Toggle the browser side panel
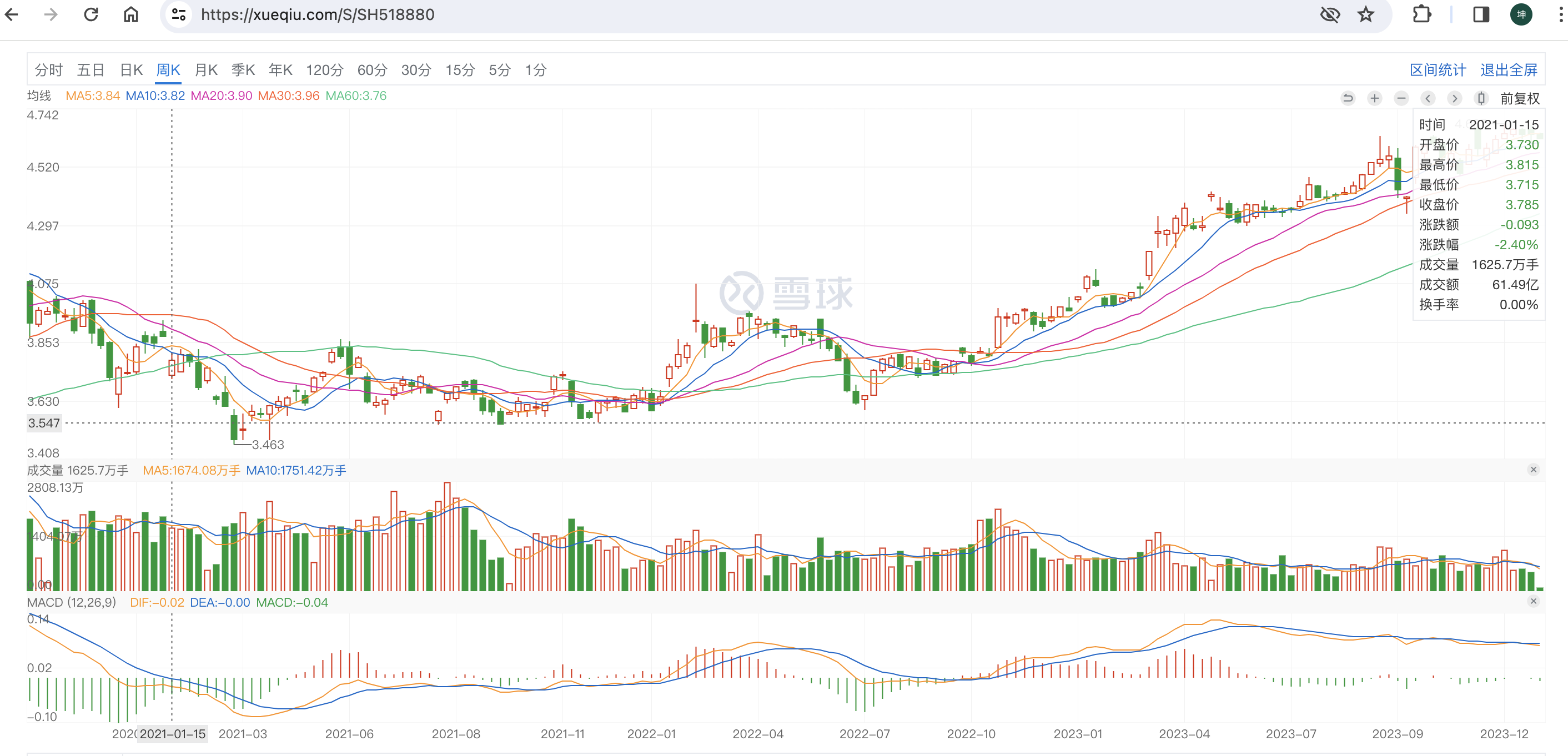Screen dimensions: 1568x756 pos(1481,14)
